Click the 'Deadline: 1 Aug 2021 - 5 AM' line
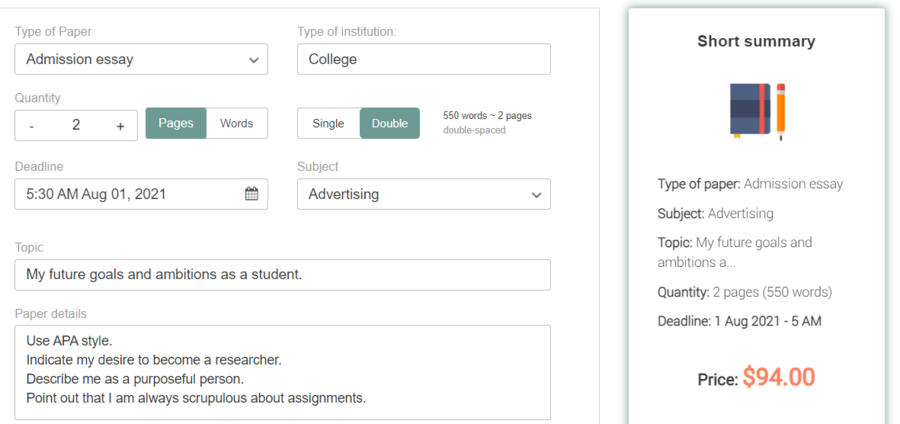The width and height of the screenshot is (900, 424). pyautogui.click(x=739, y=321)
